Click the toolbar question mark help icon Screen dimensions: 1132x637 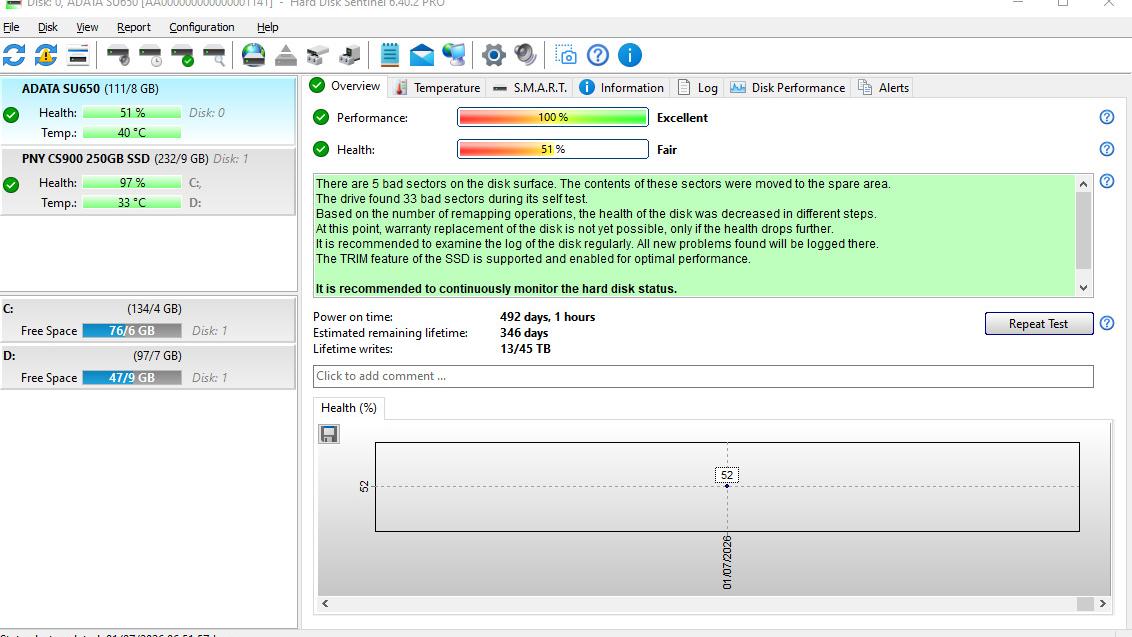[598, 55]
